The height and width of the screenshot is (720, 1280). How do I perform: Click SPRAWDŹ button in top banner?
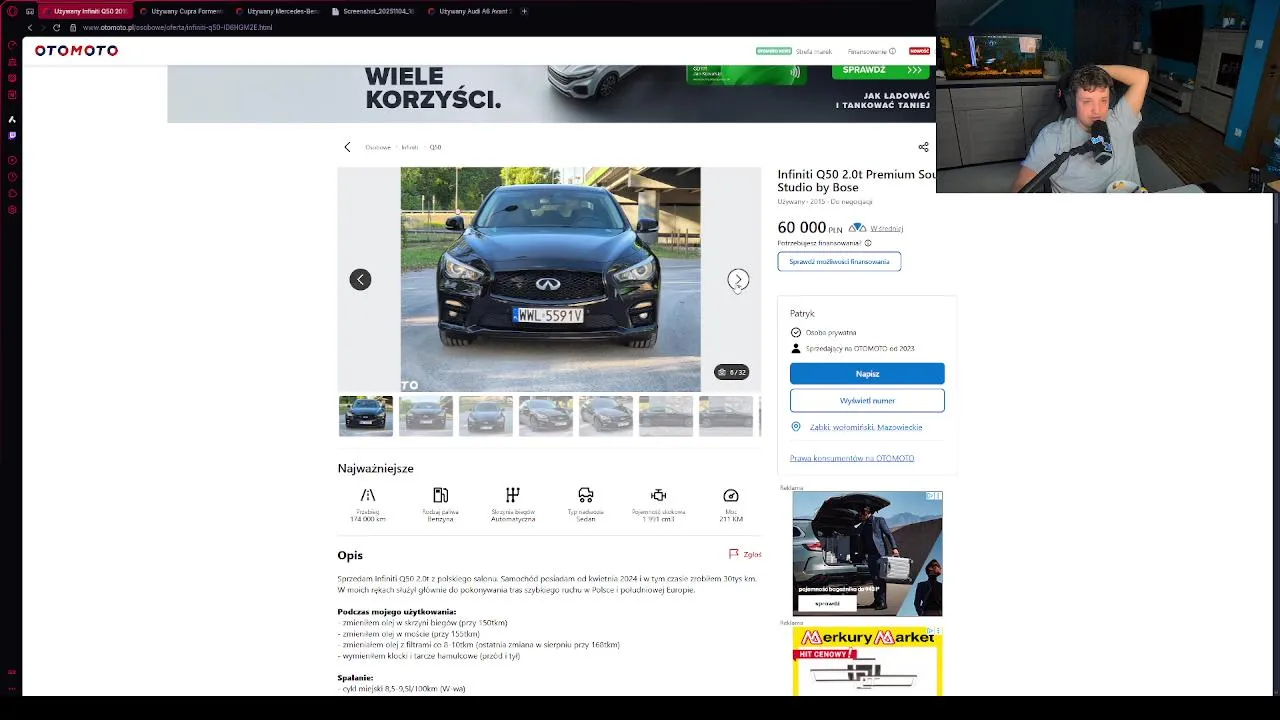coord(880,70)
